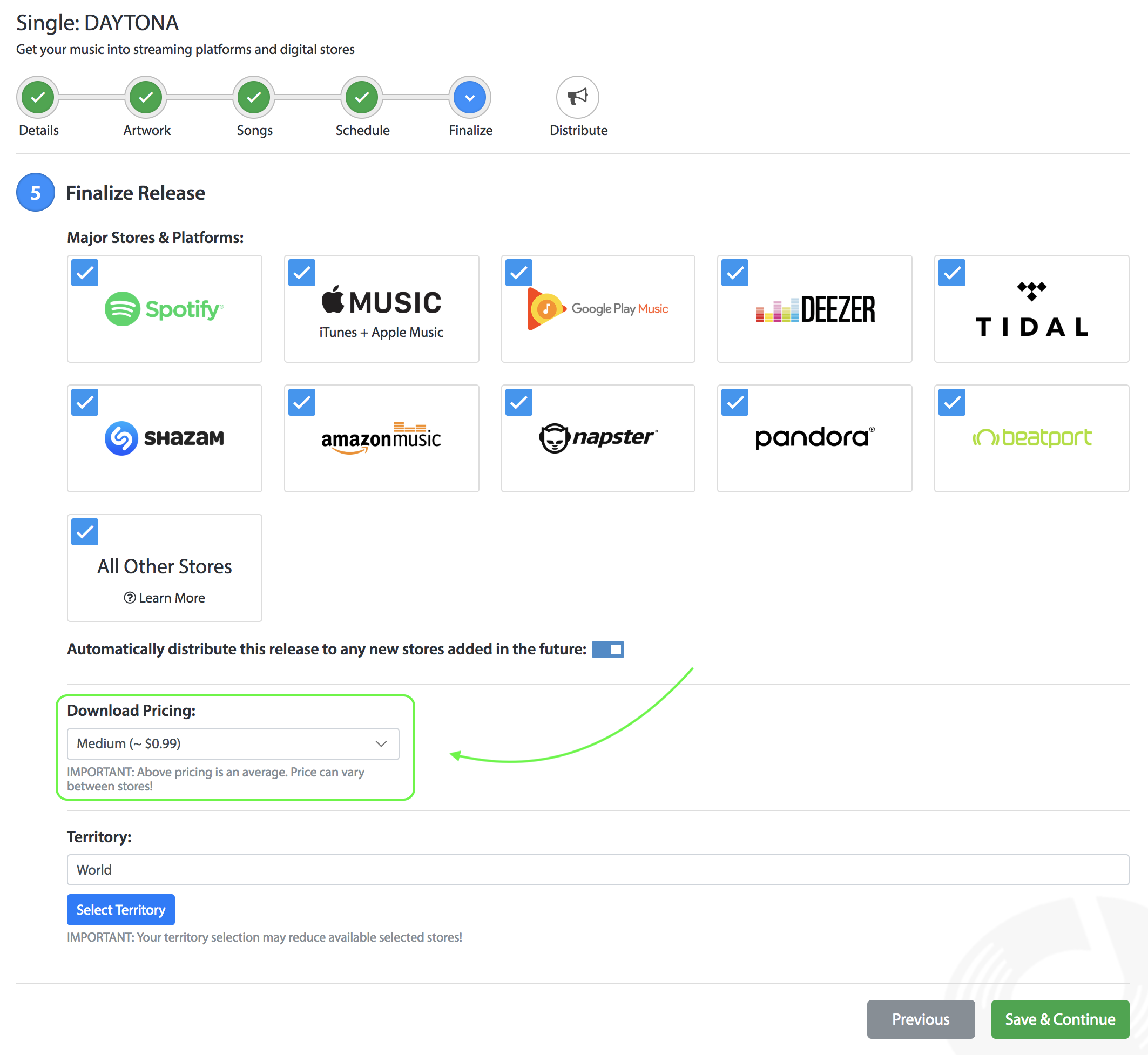This screenshot has width=1148, height=1055.
Task: Click Save & Continue
Action: pyautogui.click(x=1060, y=1019)
